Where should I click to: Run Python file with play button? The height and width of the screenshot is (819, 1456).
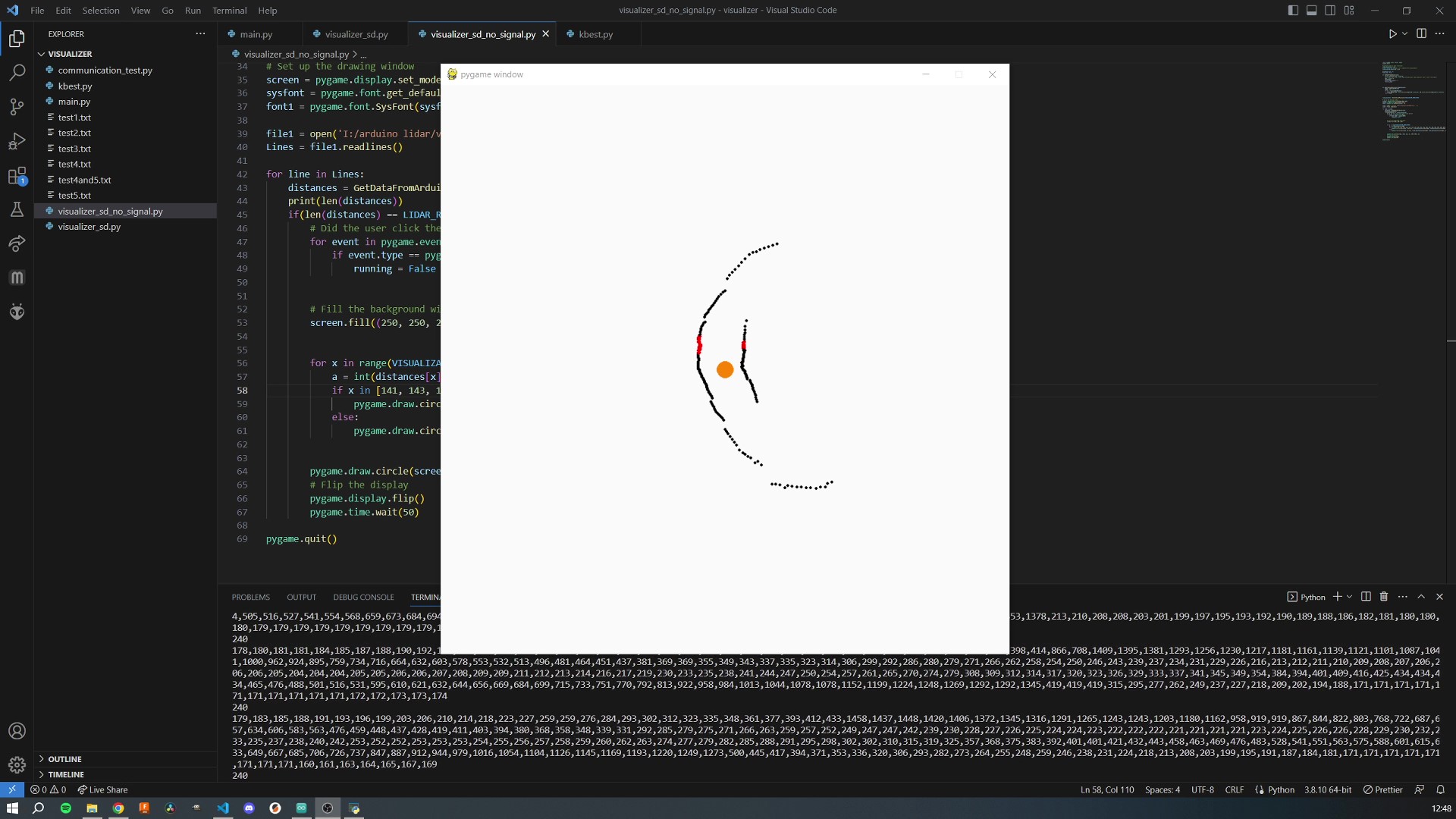[1392, 34]
